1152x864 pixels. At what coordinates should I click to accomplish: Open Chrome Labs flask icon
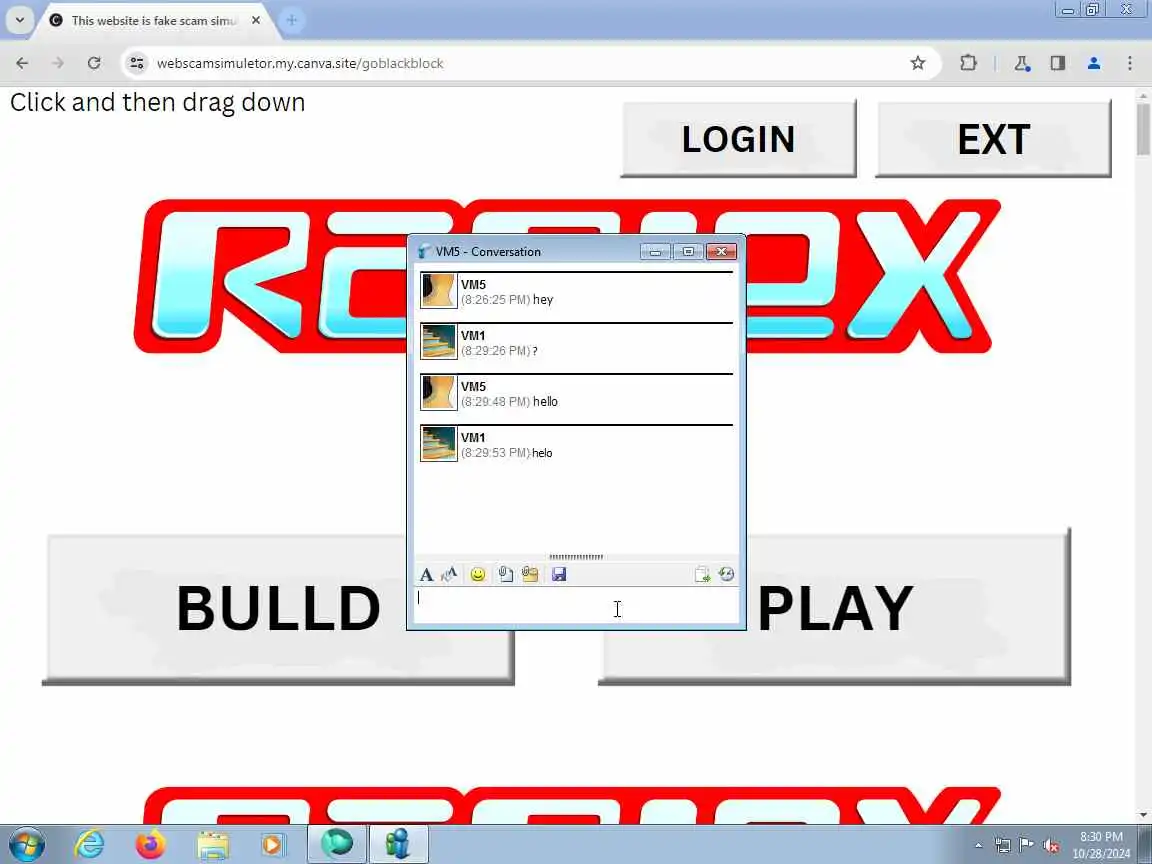(x=1022, y=63)
